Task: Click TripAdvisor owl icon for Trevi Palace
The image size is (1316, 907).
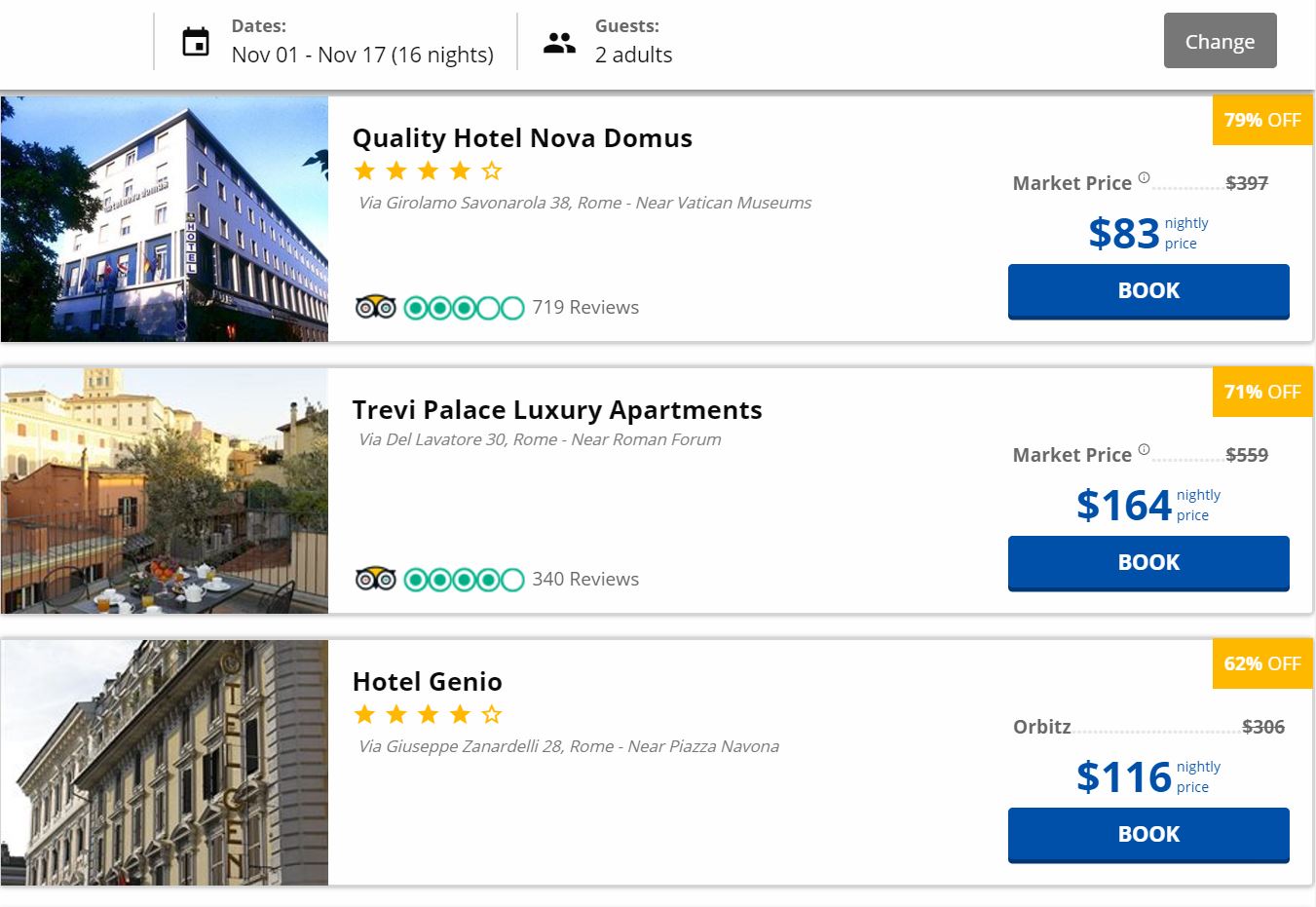Action: coord(375,580)
